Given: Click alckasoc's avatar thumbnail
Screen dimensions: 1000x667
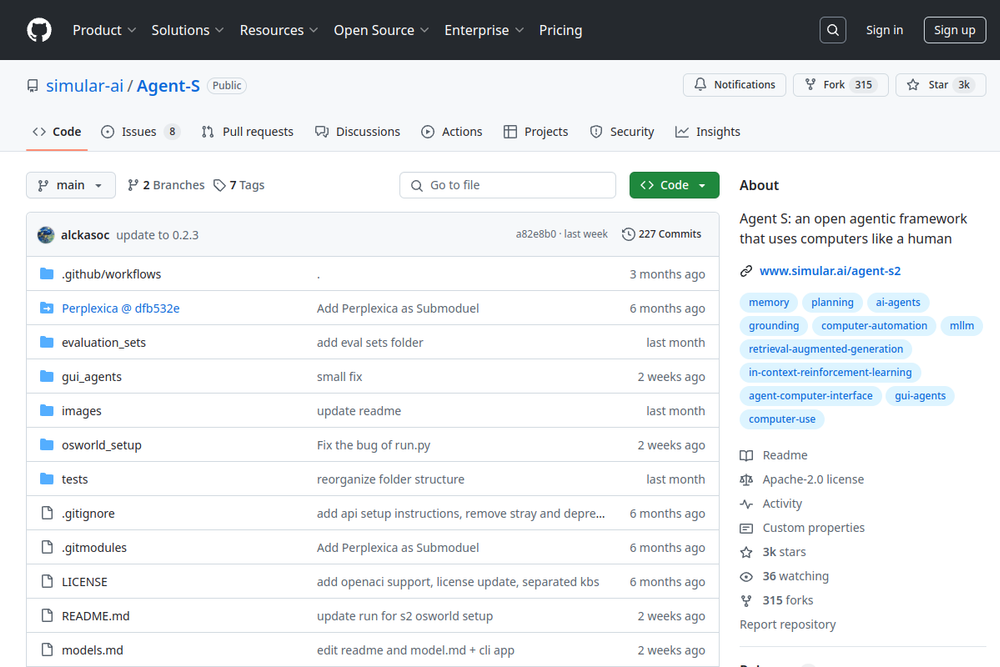Looking at the screenshot, I should coord(46,235).
